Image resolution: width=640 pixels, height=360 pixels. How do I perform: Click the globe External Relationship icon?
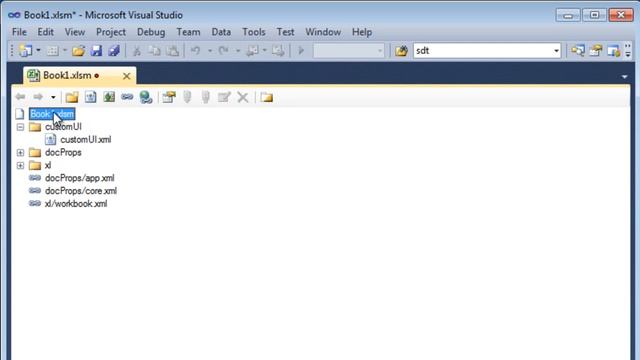pos(146,97)
